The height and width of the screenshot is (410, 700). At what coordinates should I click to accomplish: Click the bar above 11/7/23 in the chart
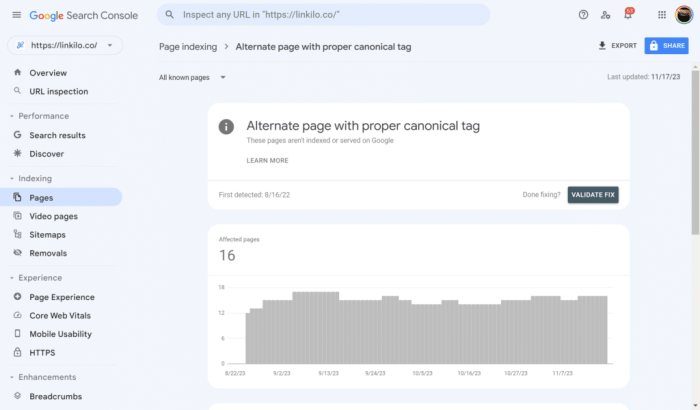pyautogui.click(x=562, y=332)
